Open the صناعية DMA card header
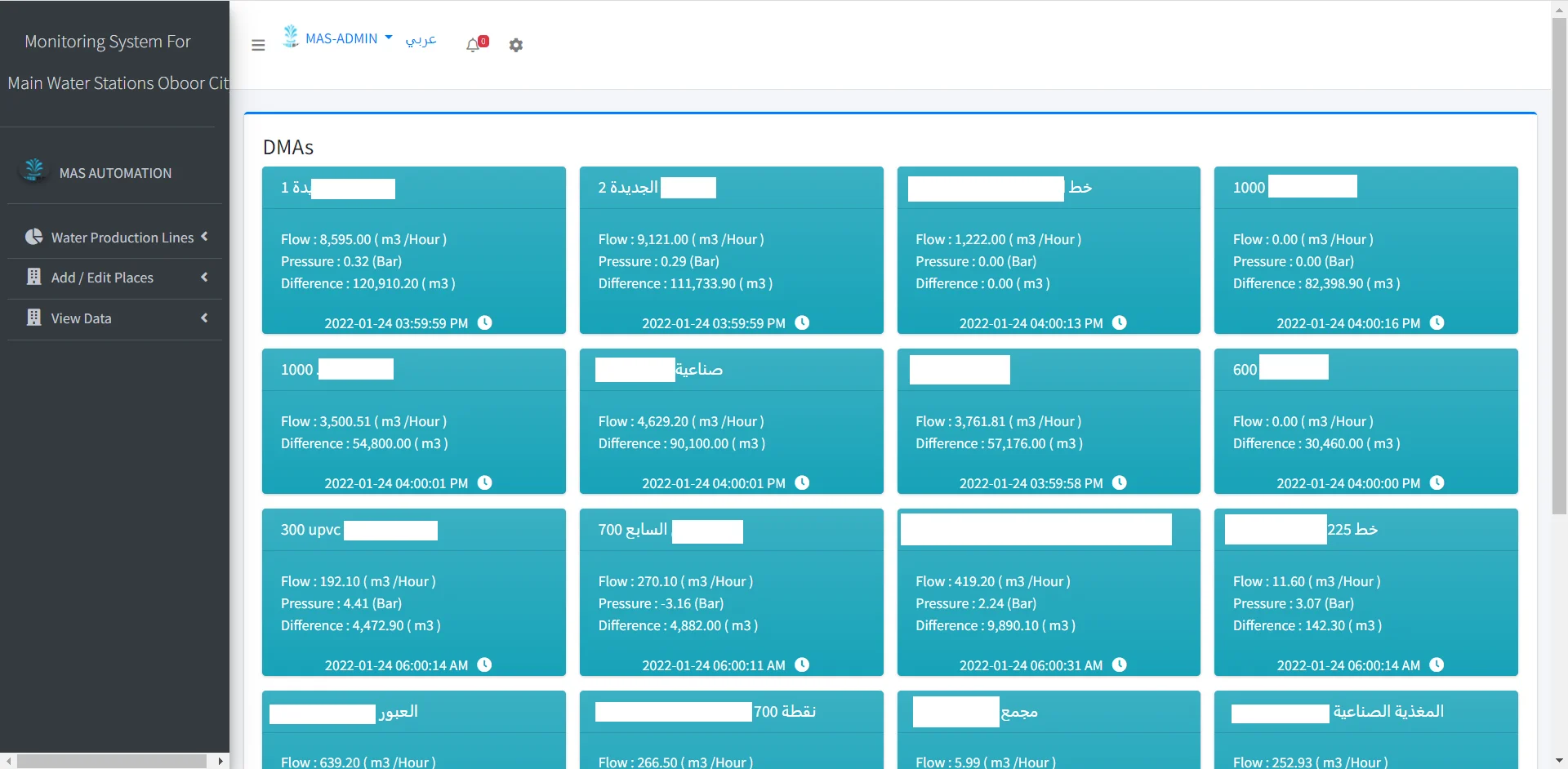Screen dimensions: 1568x769 click(x=731, y=370)
